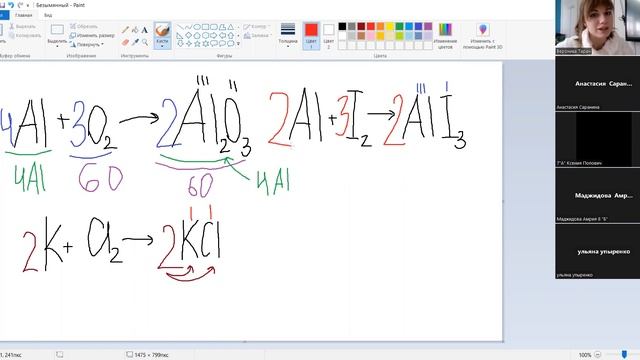The width and height of the screenshot is (640, 360).
Task: Select the Five-point star shape
Action: click(x=197, y=44)
